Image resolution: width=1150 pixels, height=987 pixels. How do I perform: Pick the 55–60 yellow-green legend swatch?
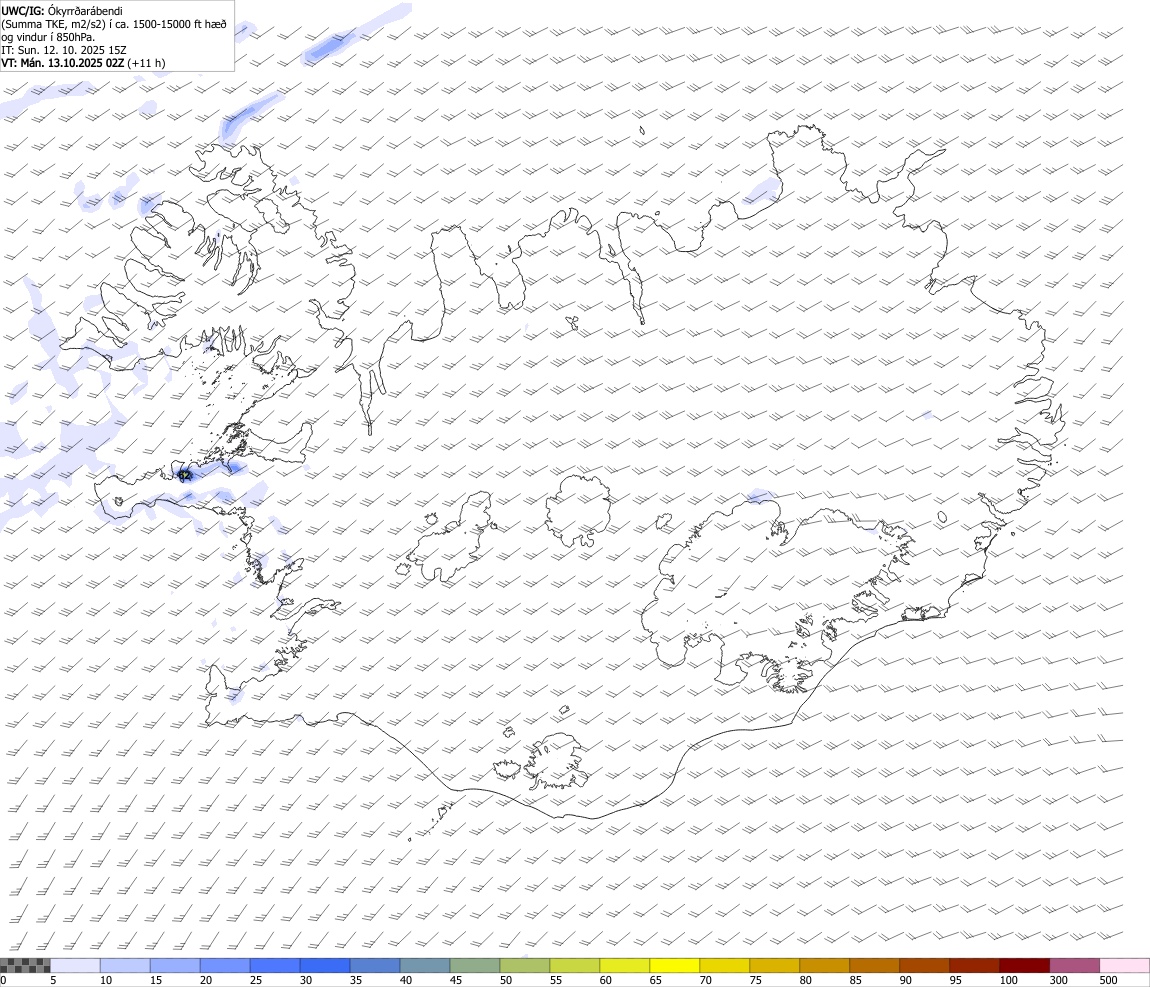click(x=574, y=965)
